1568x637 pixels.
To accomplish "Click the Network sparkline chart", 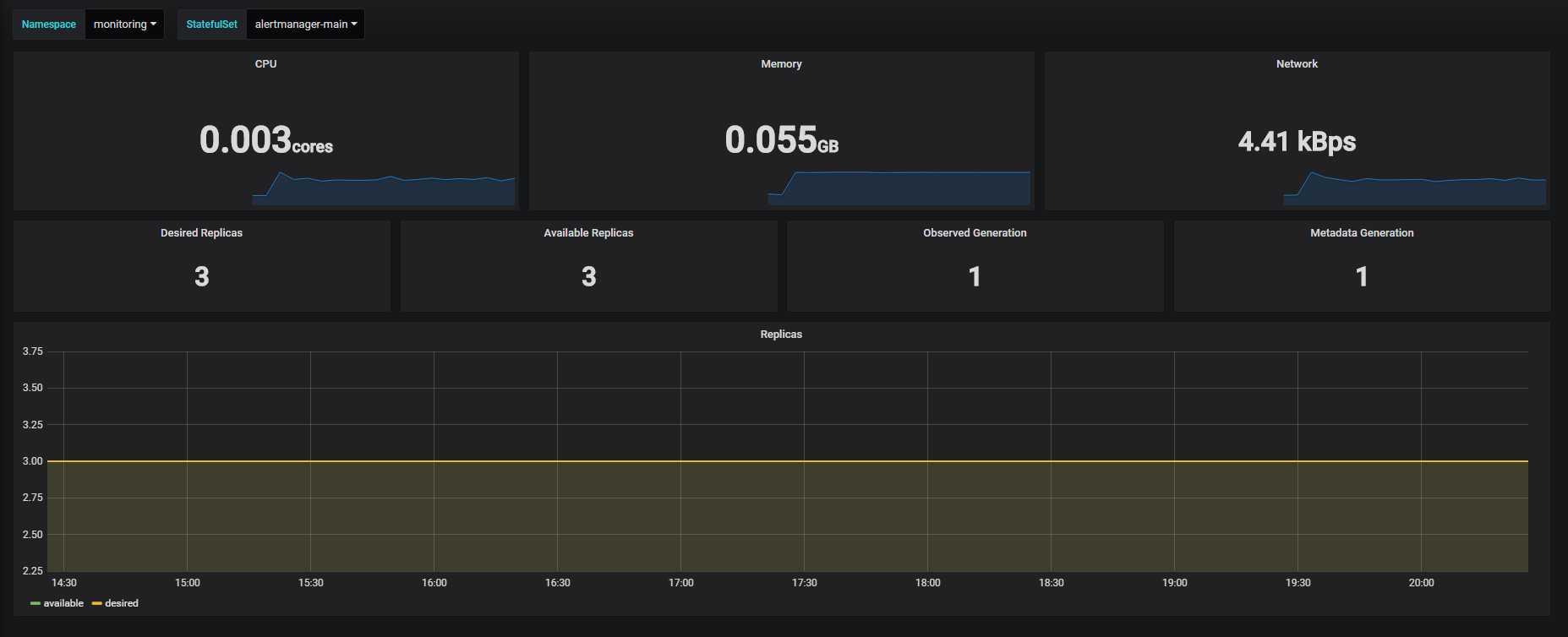I will pos(1415,188).
